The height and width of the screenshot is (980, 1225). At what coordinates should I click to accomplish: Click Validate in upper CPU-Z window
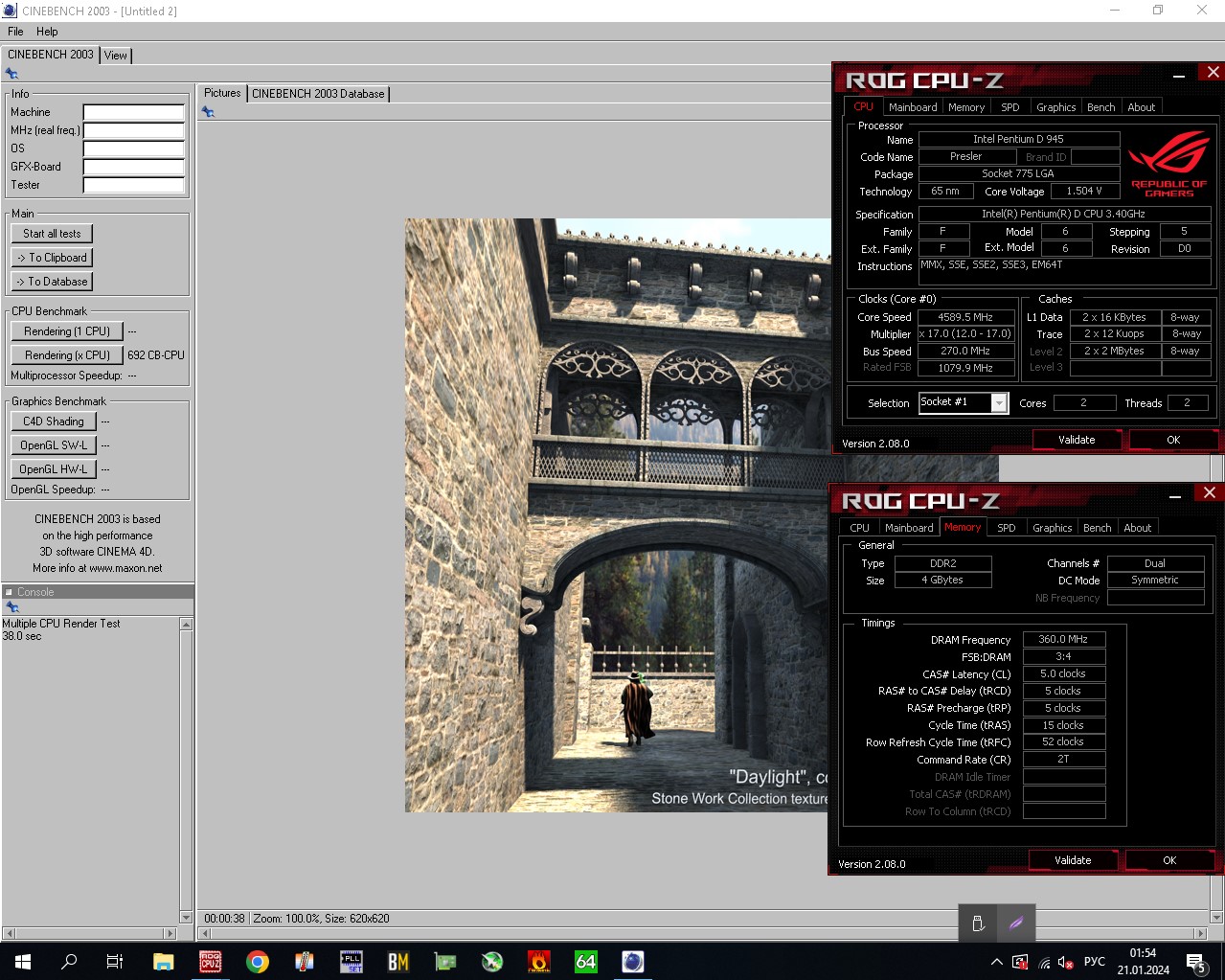[1077, 440]
